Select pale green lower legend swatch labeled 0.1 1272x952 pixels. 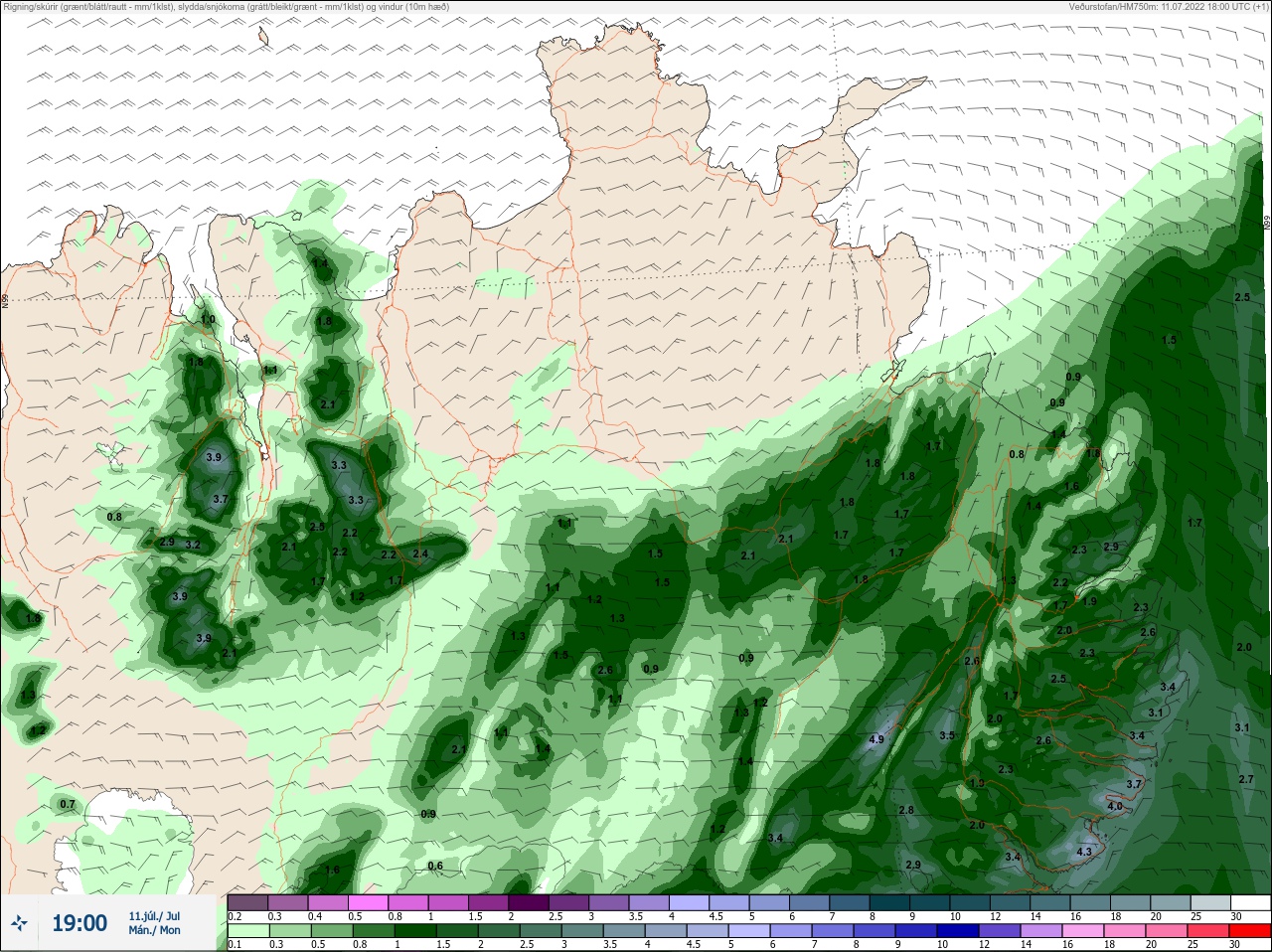[x=247, y=931]
